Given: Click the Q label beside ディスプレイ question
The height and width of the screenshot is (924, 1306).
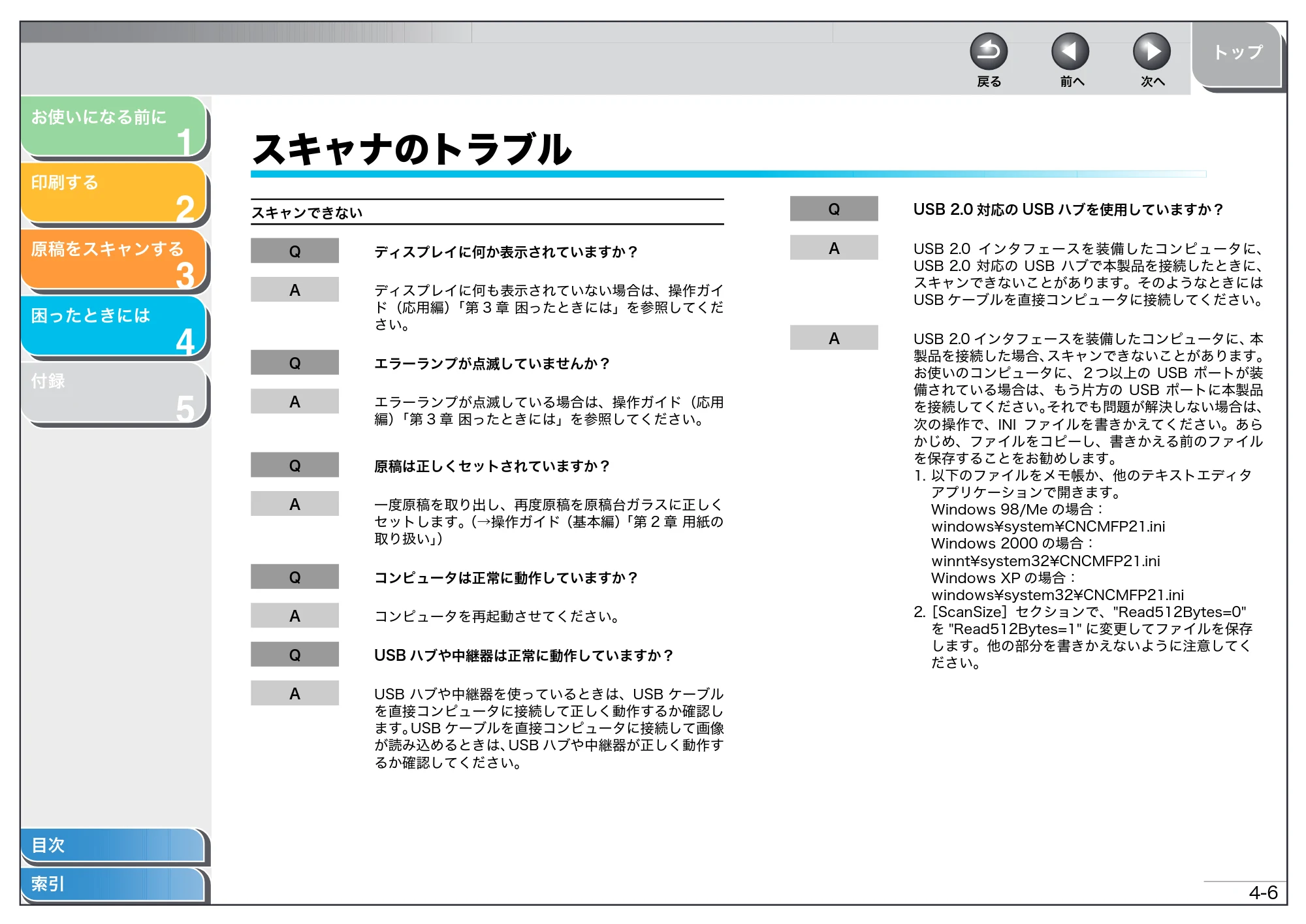Looking at the screenshot, I should [x=295, y=251].
